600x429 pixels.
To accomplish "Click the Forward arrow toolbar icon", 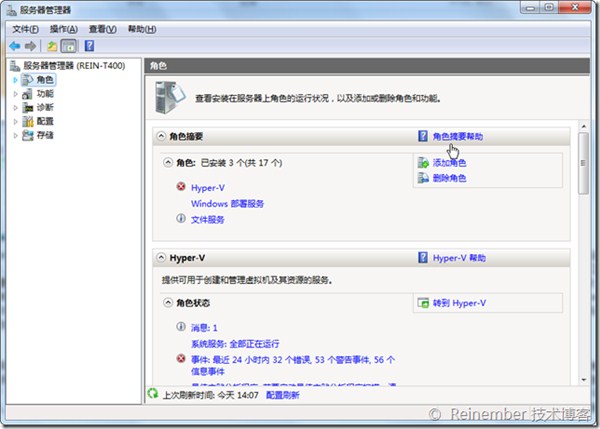I will click(x=31, y=46).
